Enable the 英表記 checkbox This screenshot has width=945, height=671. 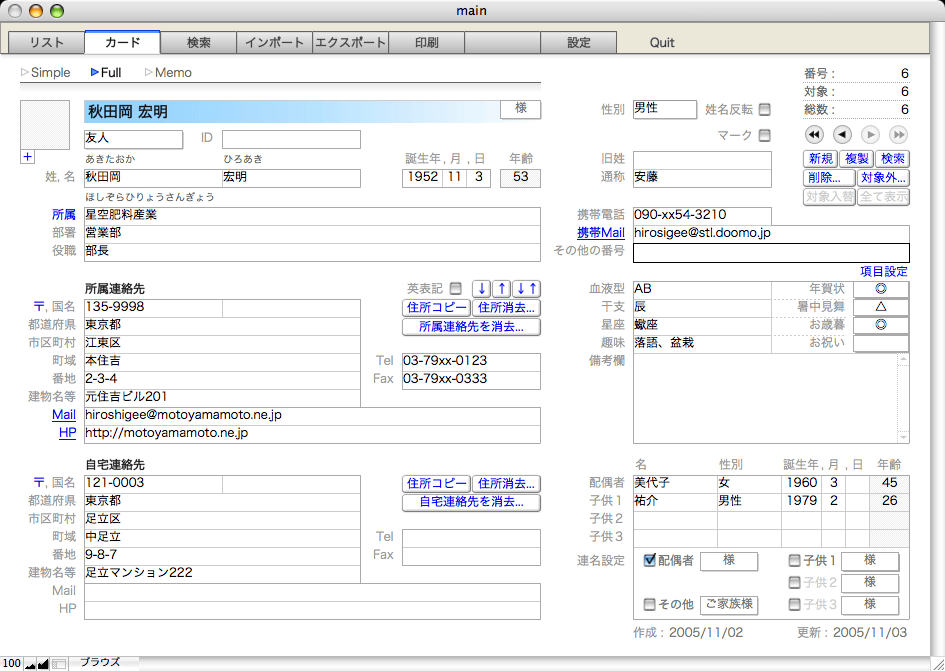click(456, 288)
